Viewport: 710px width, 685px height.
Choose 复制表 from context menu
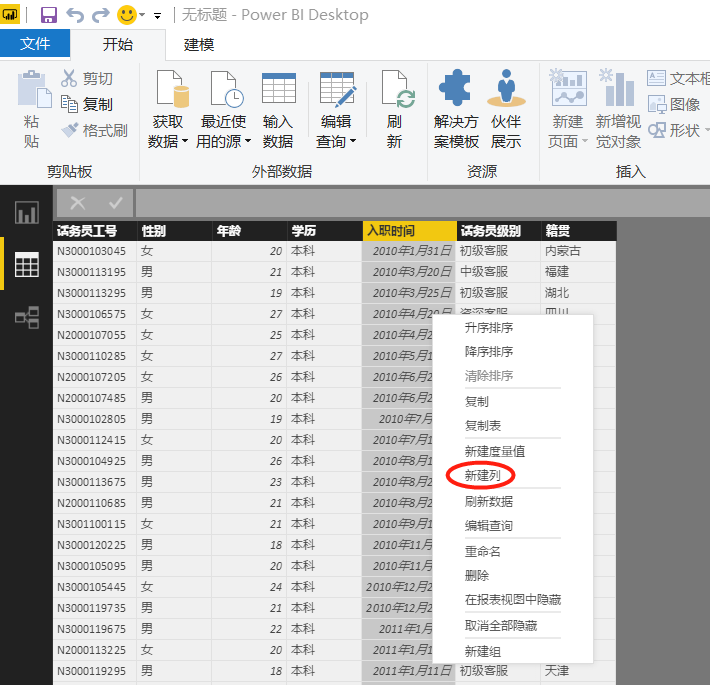[x=483, y=426]
